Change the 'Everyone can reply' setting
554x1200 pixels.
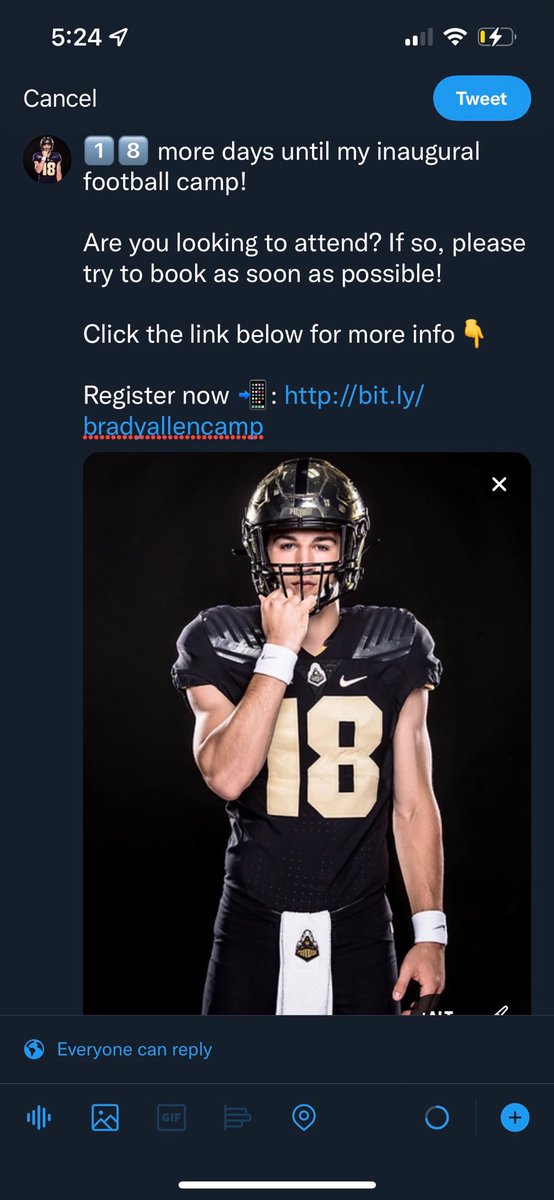click(x=134, y=1049)
